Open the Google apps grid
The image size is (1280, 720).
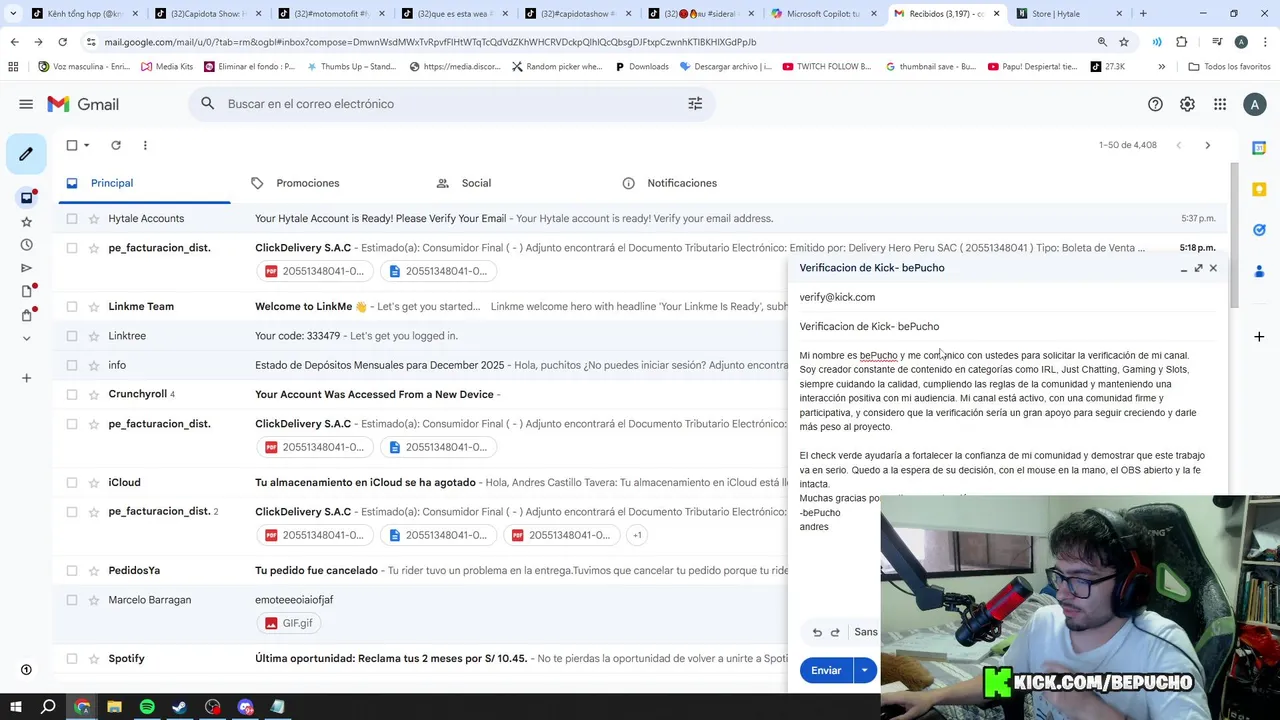pyautogui.click(x=1220, y=104)
